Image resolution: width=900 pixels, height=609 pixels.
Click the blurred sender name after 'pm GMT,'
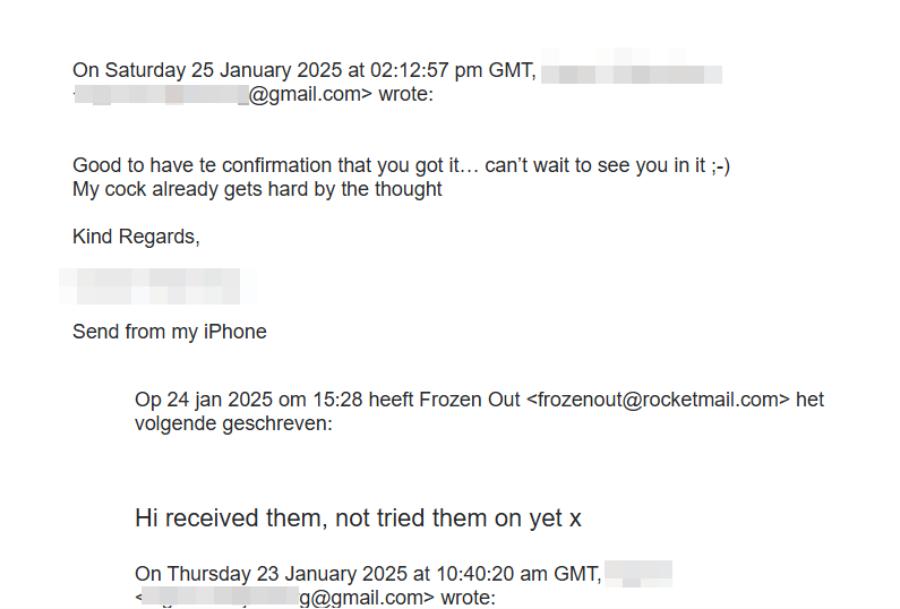point(631,73)
